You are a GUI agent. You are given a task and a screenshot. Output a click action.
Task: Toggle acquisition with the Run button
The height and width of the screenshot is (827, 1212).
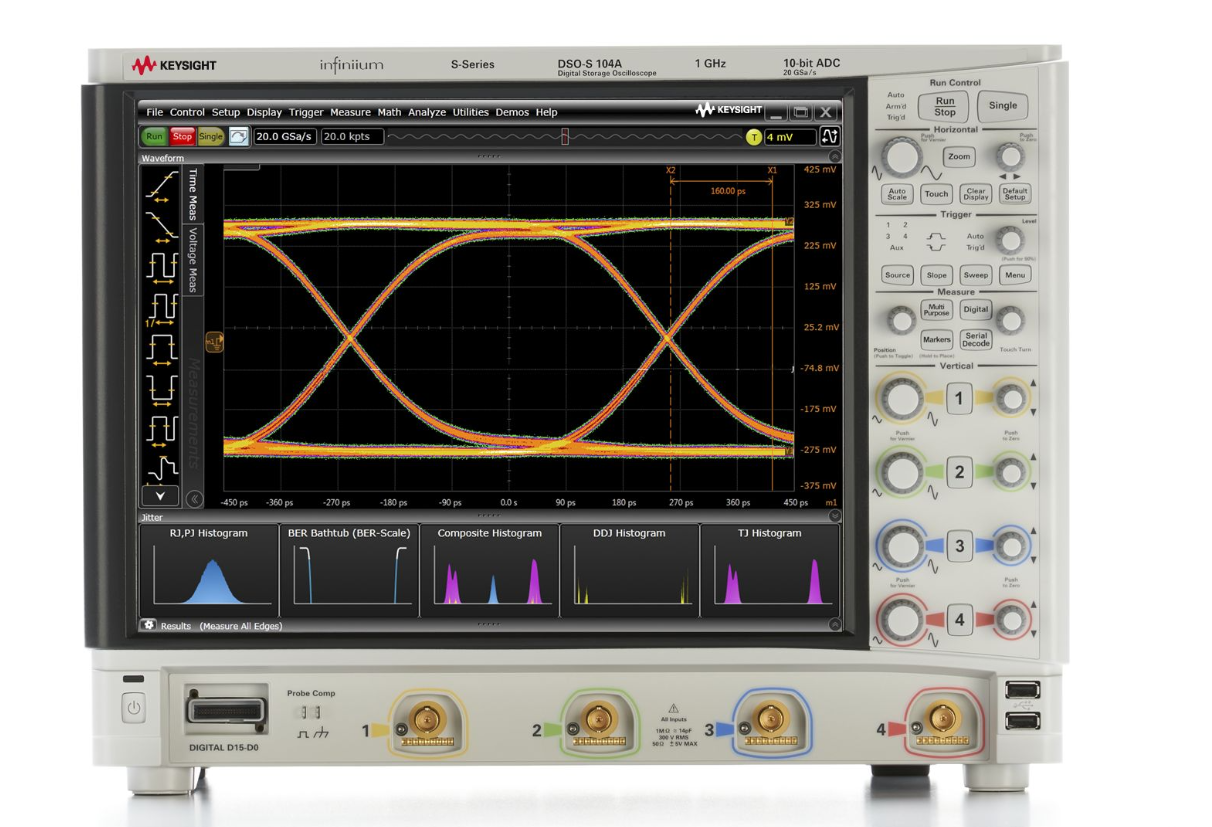point(156,137)
